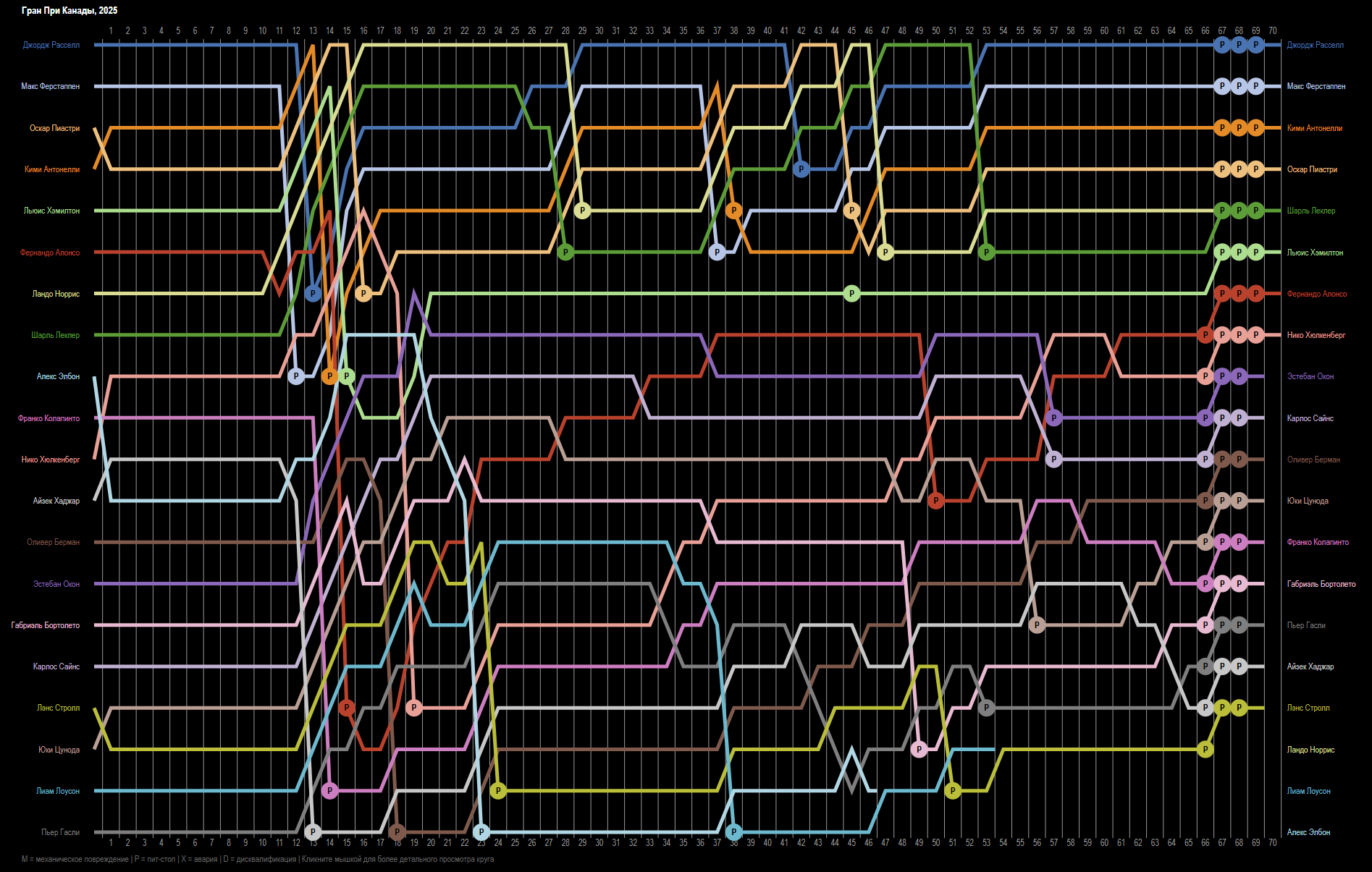This screenshot has width=1372, height=872.
Task: Click left-side driver label Льюис Хэмилтон
Action: (52, 211)
